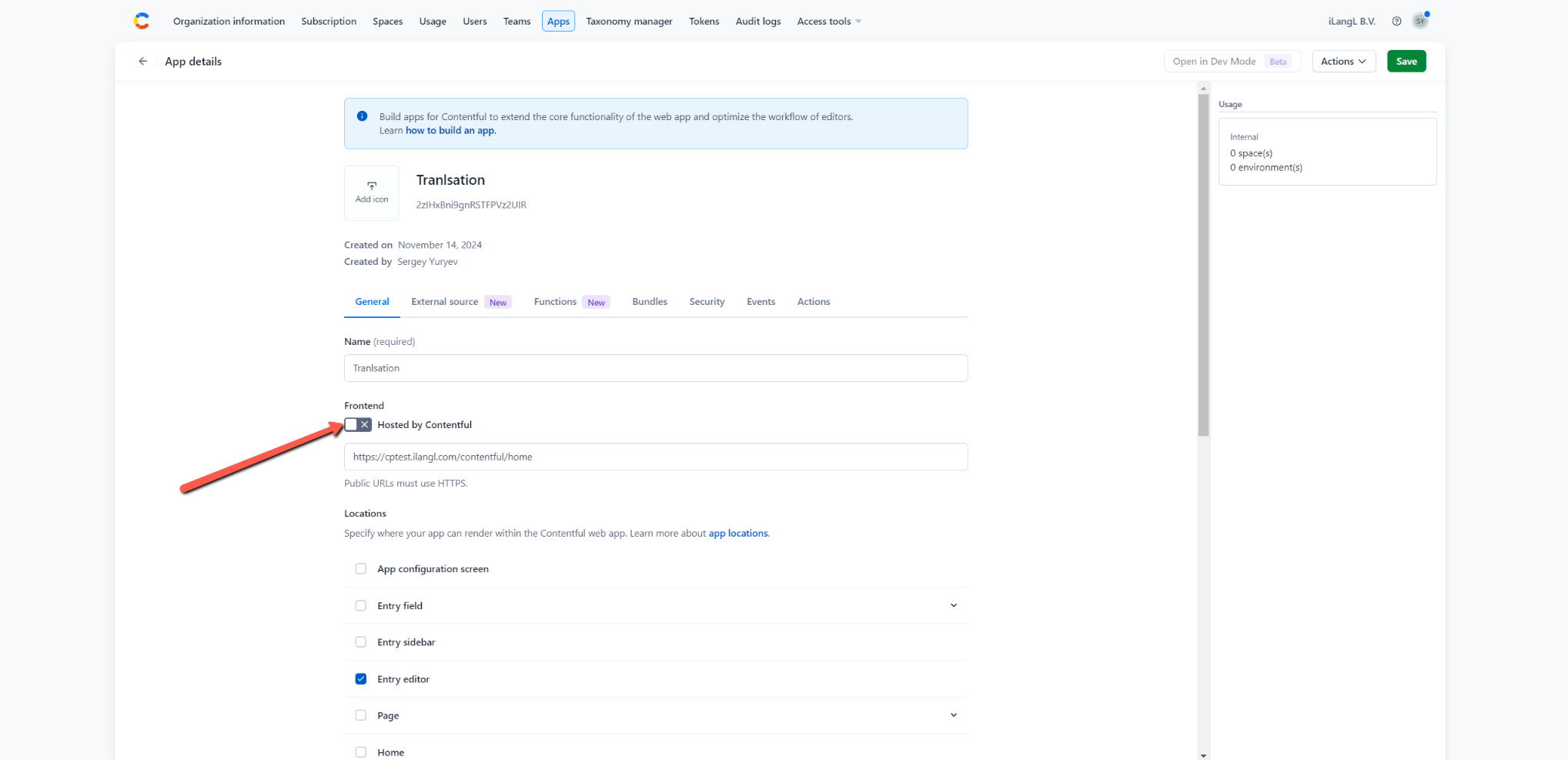Viewport: 1568px width, 760px height.
Task: Click the scrollbar down arrow
Action: pos(1203,755)
